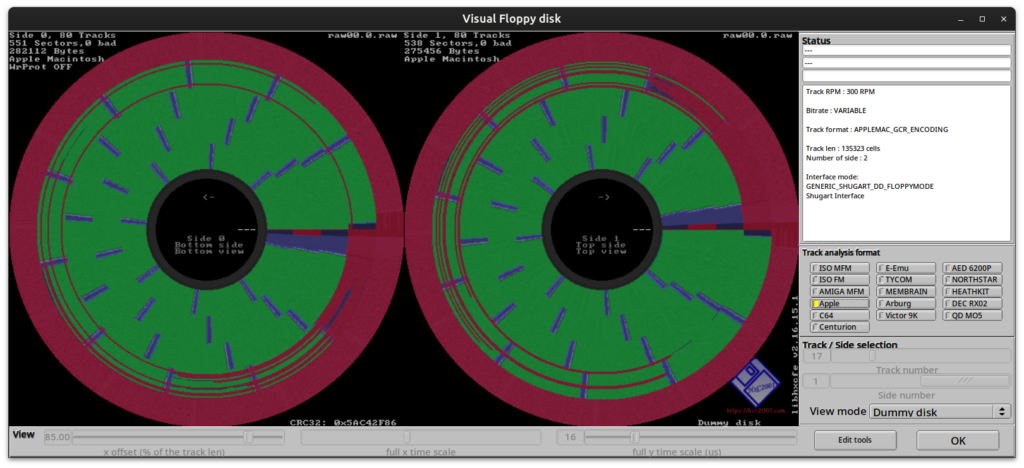1024x468 pixels.
Task: Enable the ISO MFM analysis format
Action: tap(840, 268)
